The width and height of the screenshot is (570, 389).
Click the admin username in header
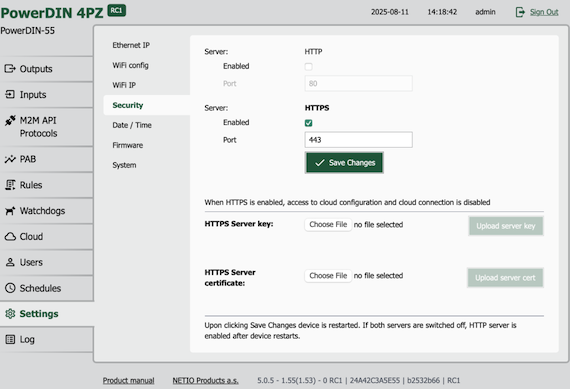point(485,12)
